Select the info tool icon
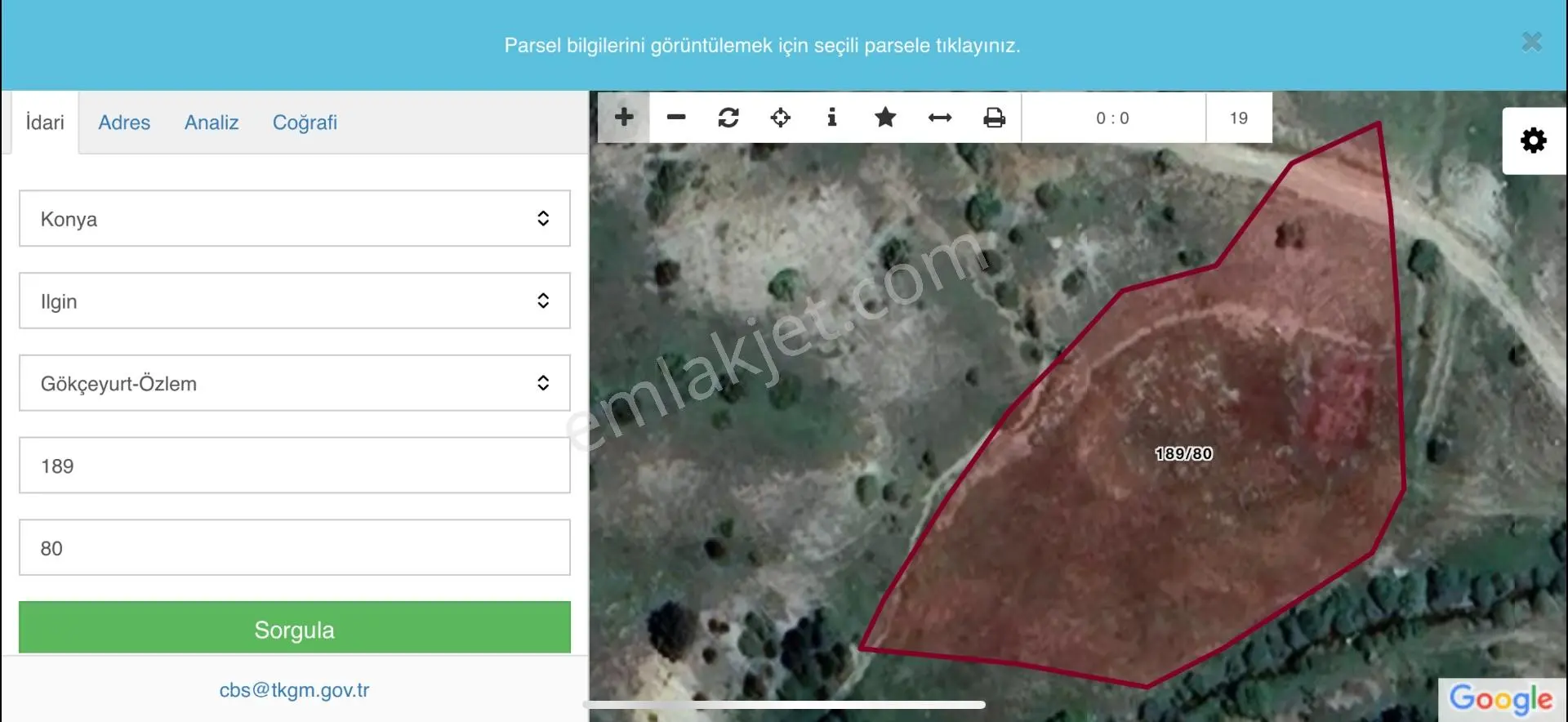The height and width of the screenshot is (722, 1568). click(832, 118)
